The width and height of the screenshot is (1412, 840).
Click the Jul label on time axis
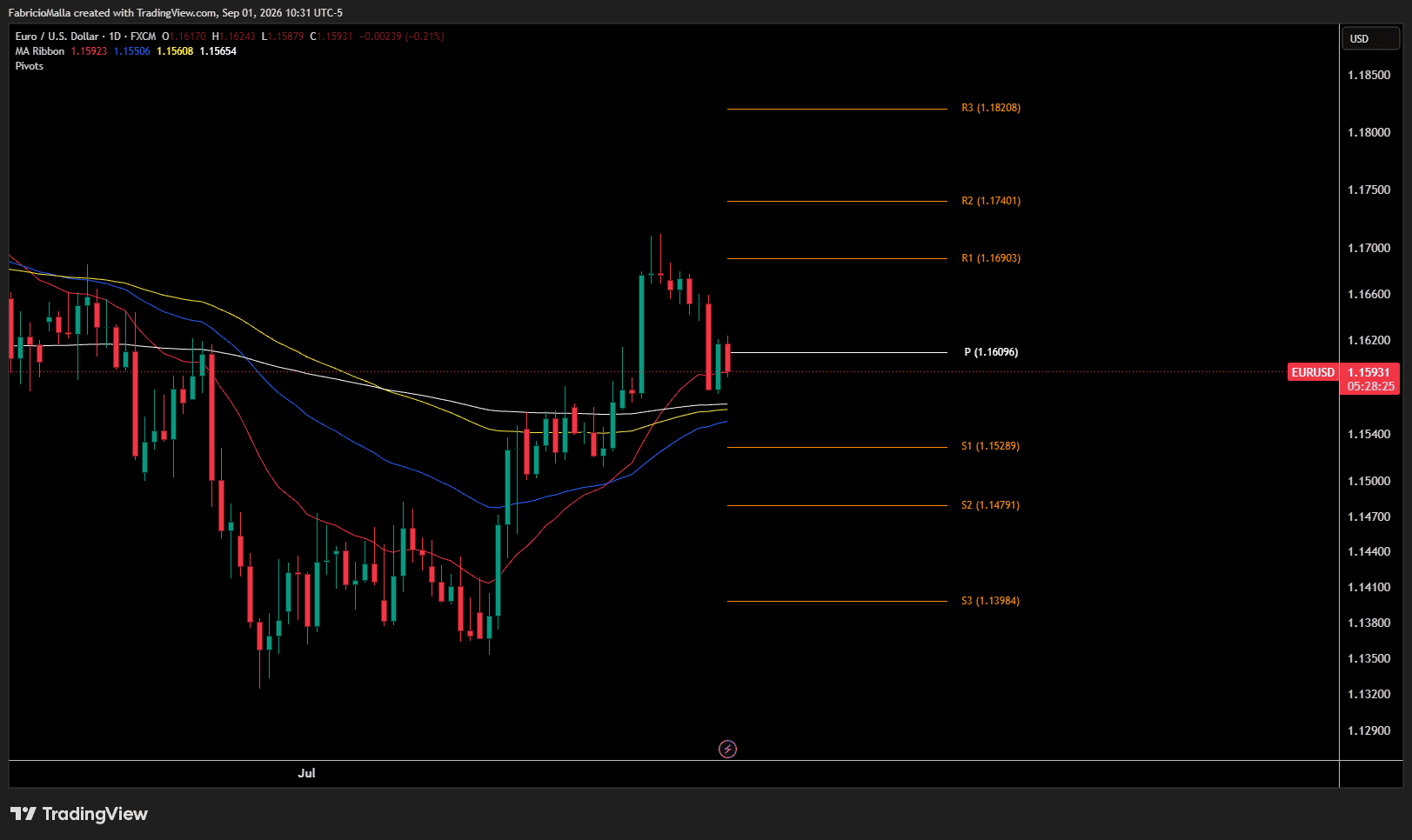click(x=306, y=773)
